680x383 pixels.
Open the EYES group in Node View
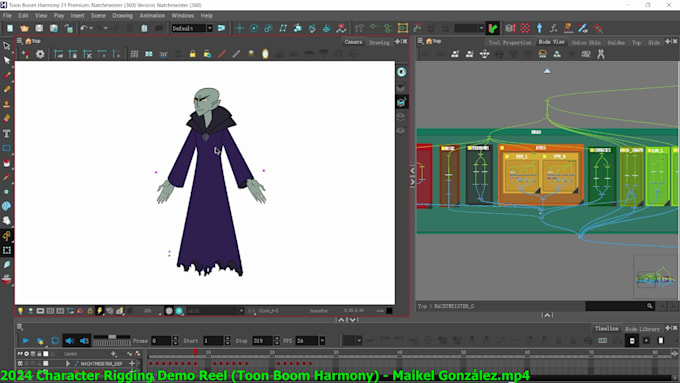pyautogui.click(x=540, y=174)
